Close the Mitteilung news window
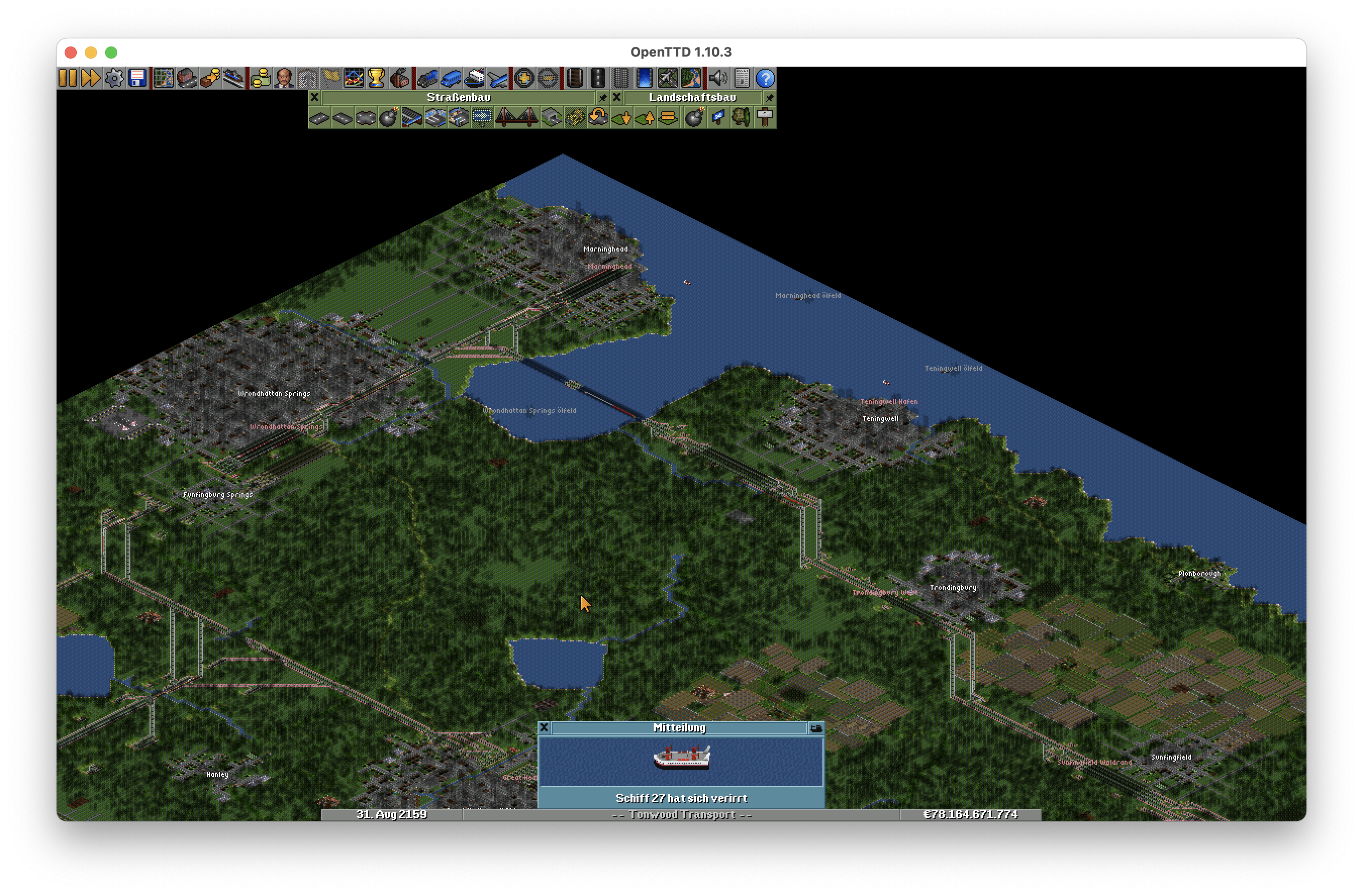Screen dimensions: 1363x896 pos(545,728)
